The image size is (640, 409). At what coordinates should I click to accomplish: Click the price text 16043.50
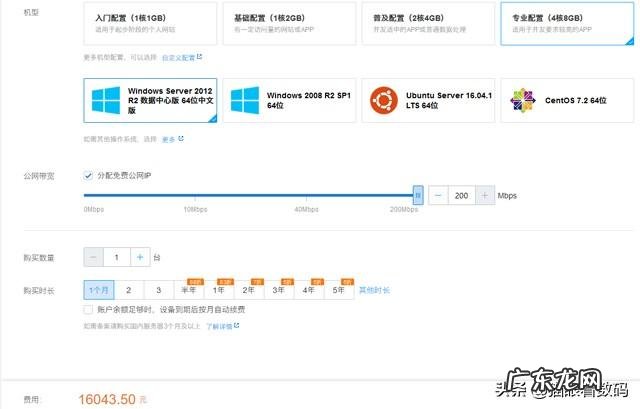point(107,399)
